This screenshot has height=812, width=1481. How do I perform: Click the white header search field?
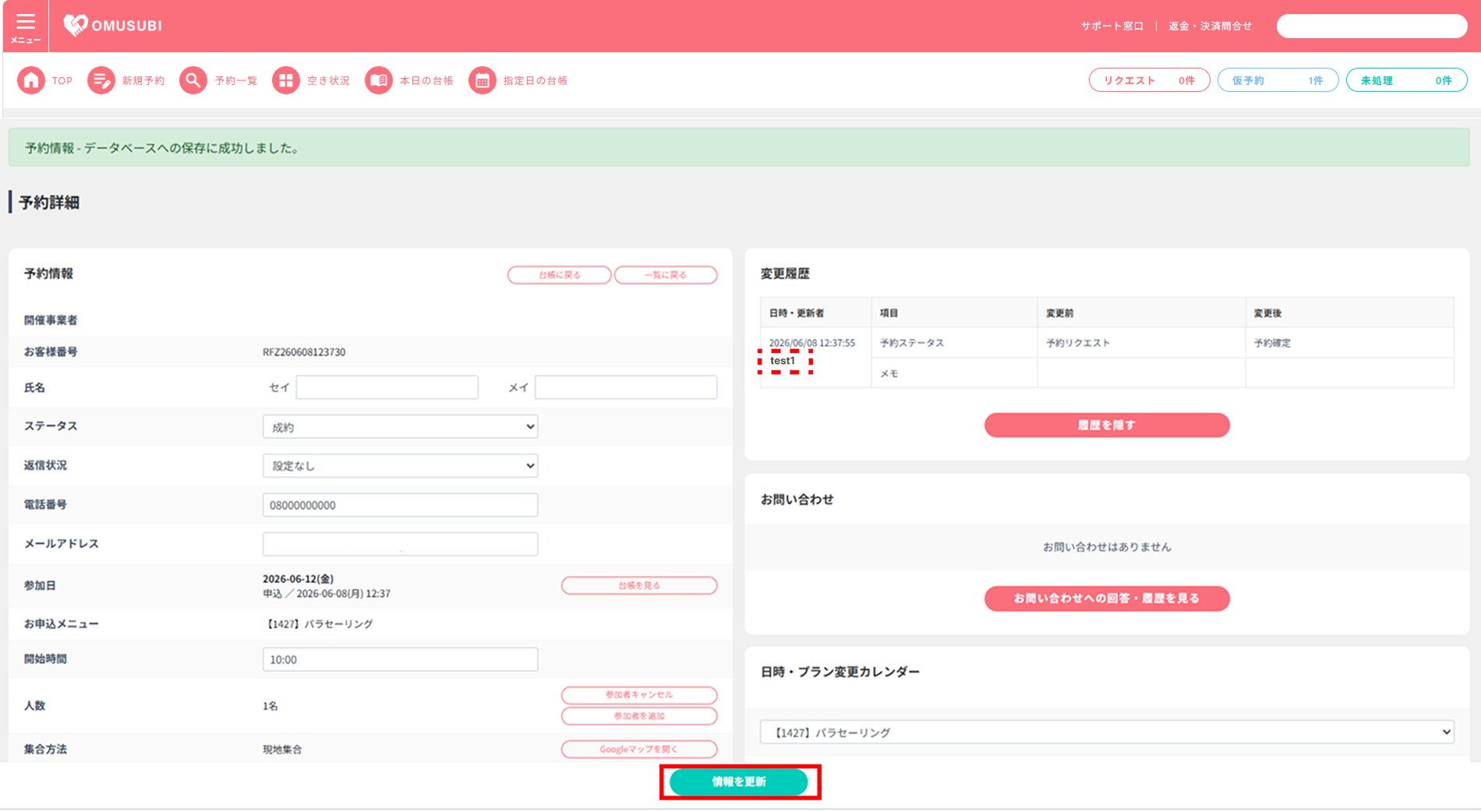coord(1372,26)
